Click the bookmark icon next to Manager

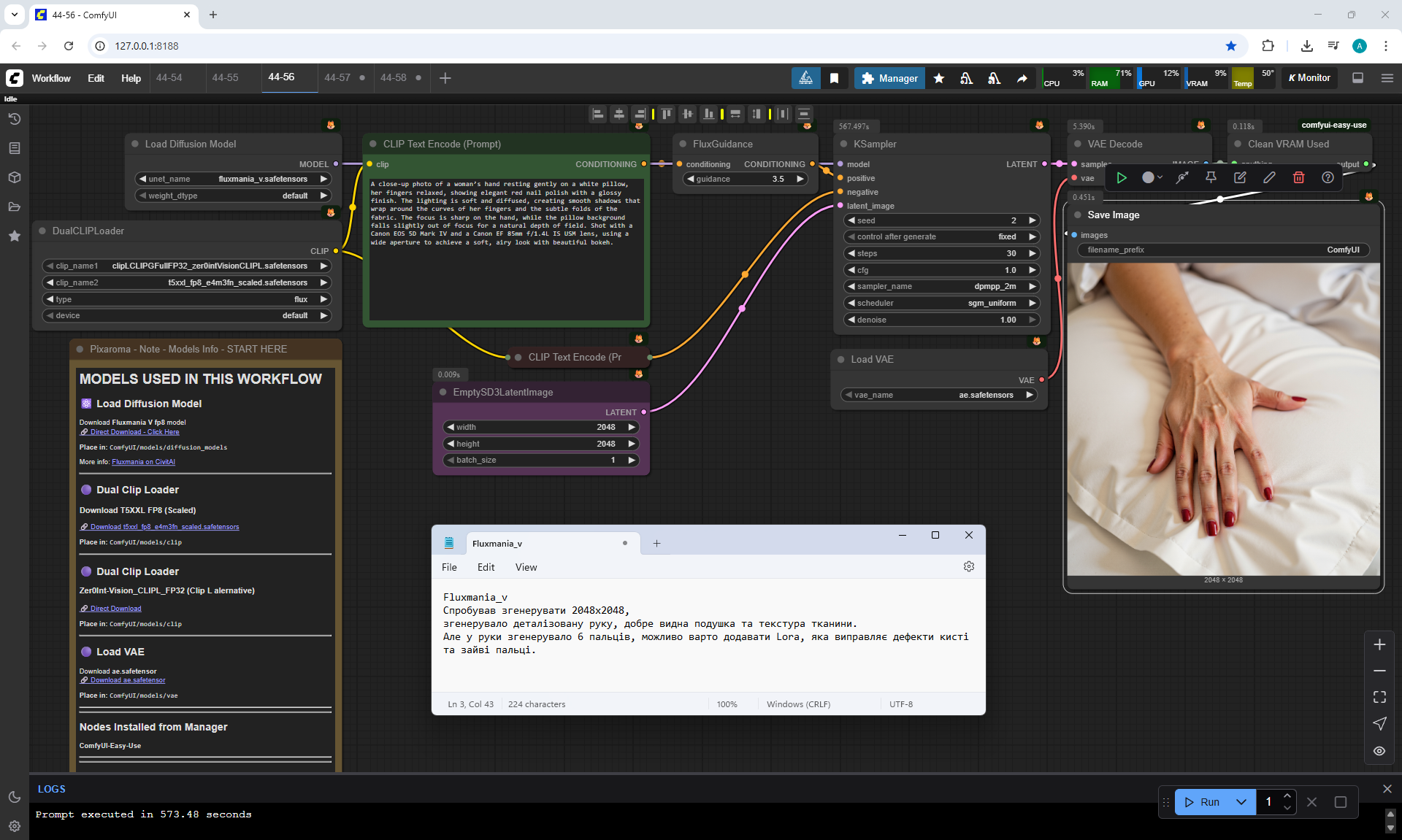[834, 78]
